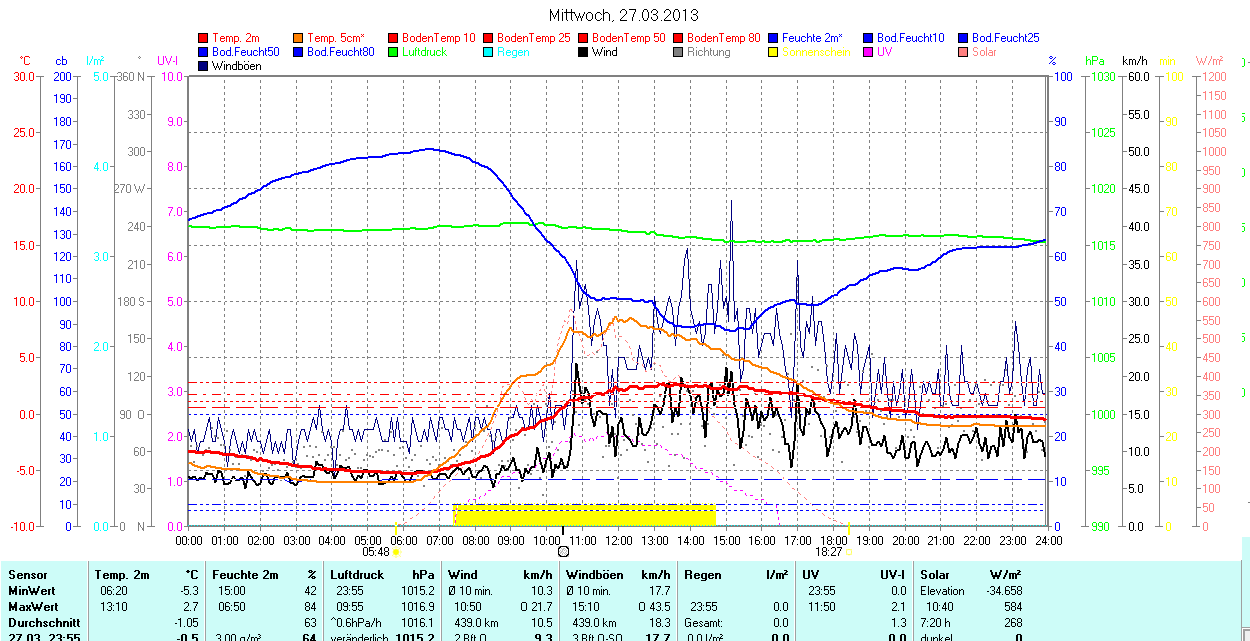Click the dark Windböen legend square
1250x641 pixels.
(x=204, y=66)
